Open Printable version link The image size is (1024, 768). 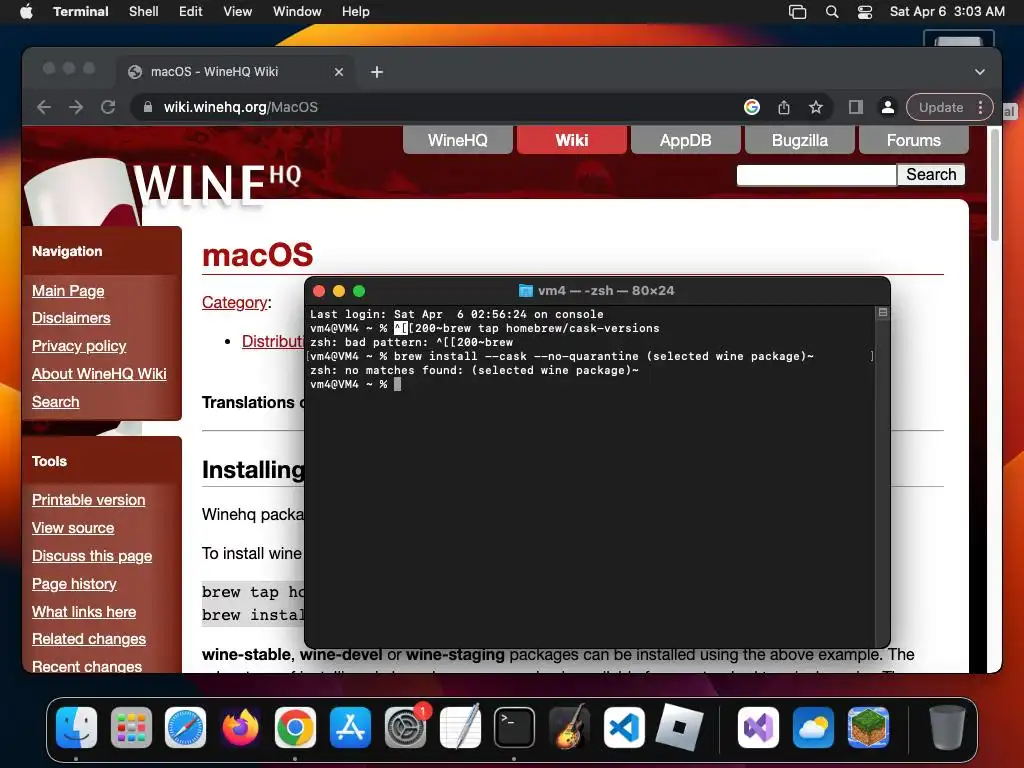pyautogui.click(x=89, y=500)
